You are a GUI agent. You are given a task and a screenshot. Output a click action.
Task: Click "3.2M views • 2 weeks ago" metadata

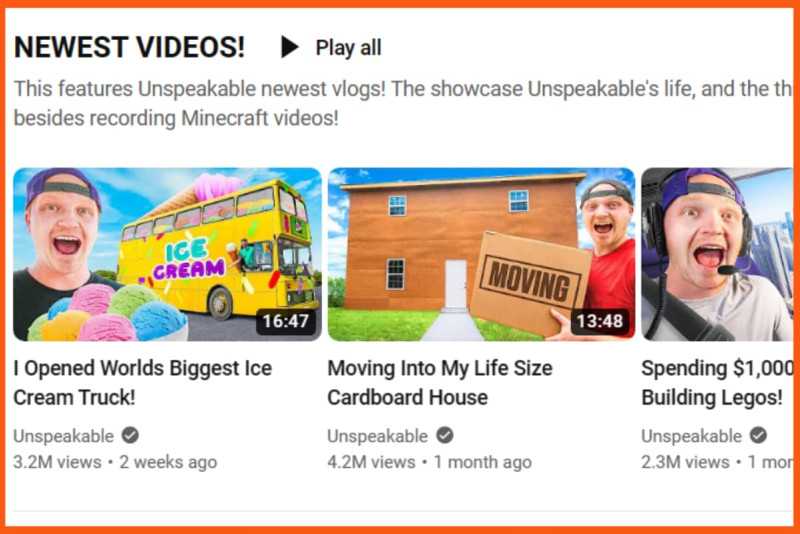tap(115, 462)
